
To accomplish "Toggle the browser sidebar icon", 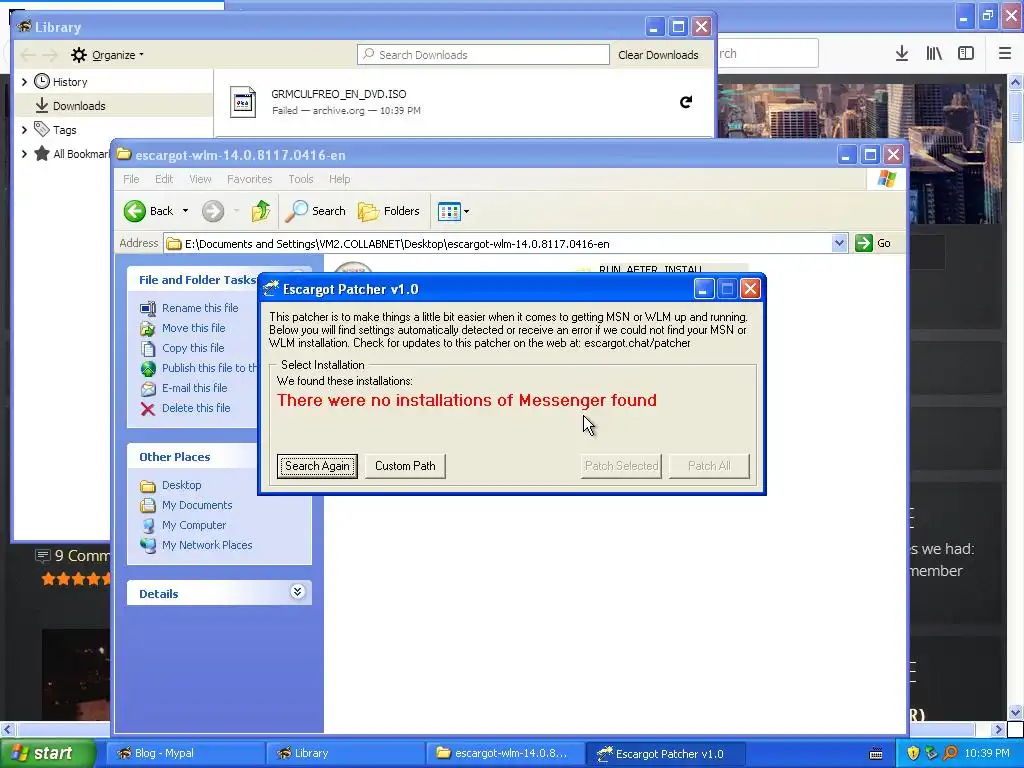I will (966, 54).
